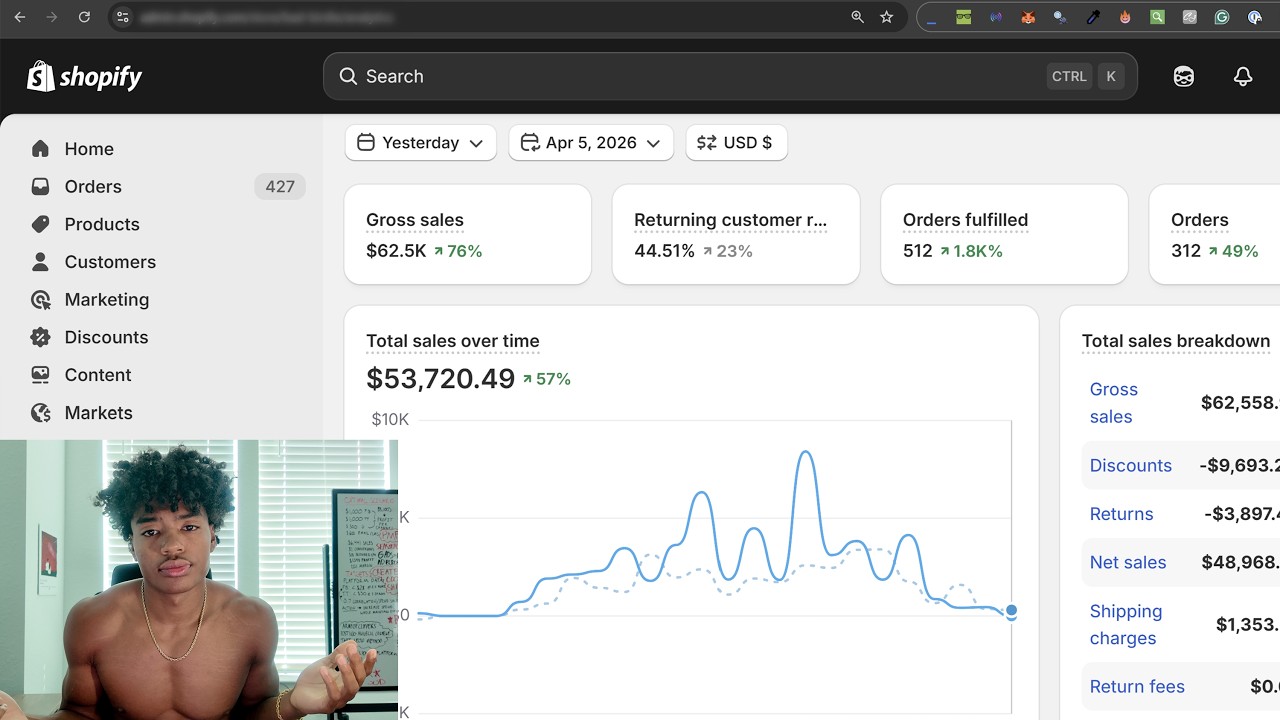Open Net sales link in breakdown

pyautogui.click(x=1128, y=563)
